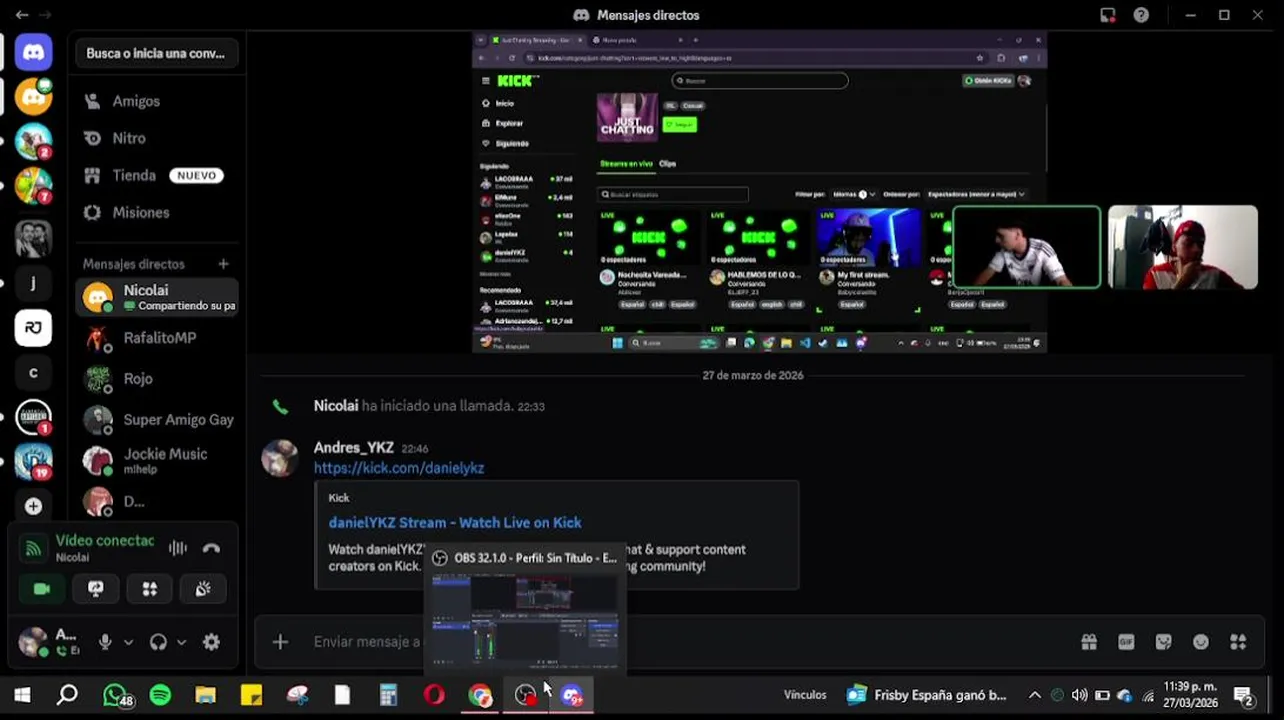The image size is (1284, 720).
Task: Open the Nicolai direct message
Action: click(157, 297)
